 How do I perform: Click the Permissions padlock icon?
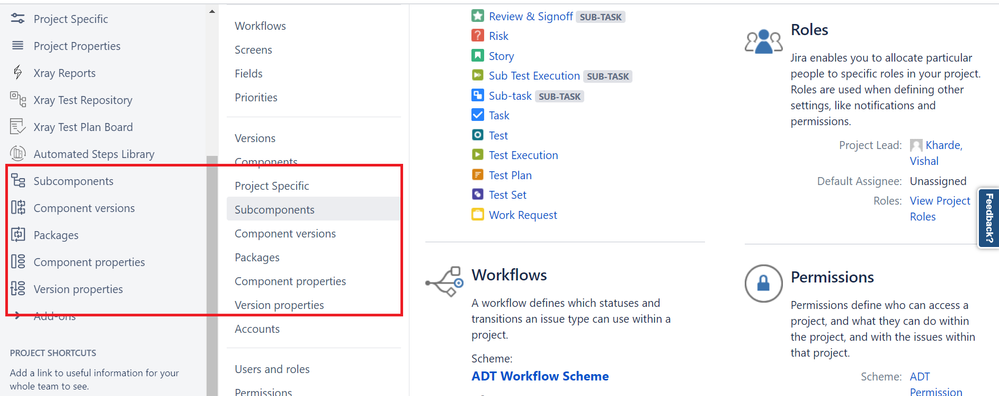(763, 283)
